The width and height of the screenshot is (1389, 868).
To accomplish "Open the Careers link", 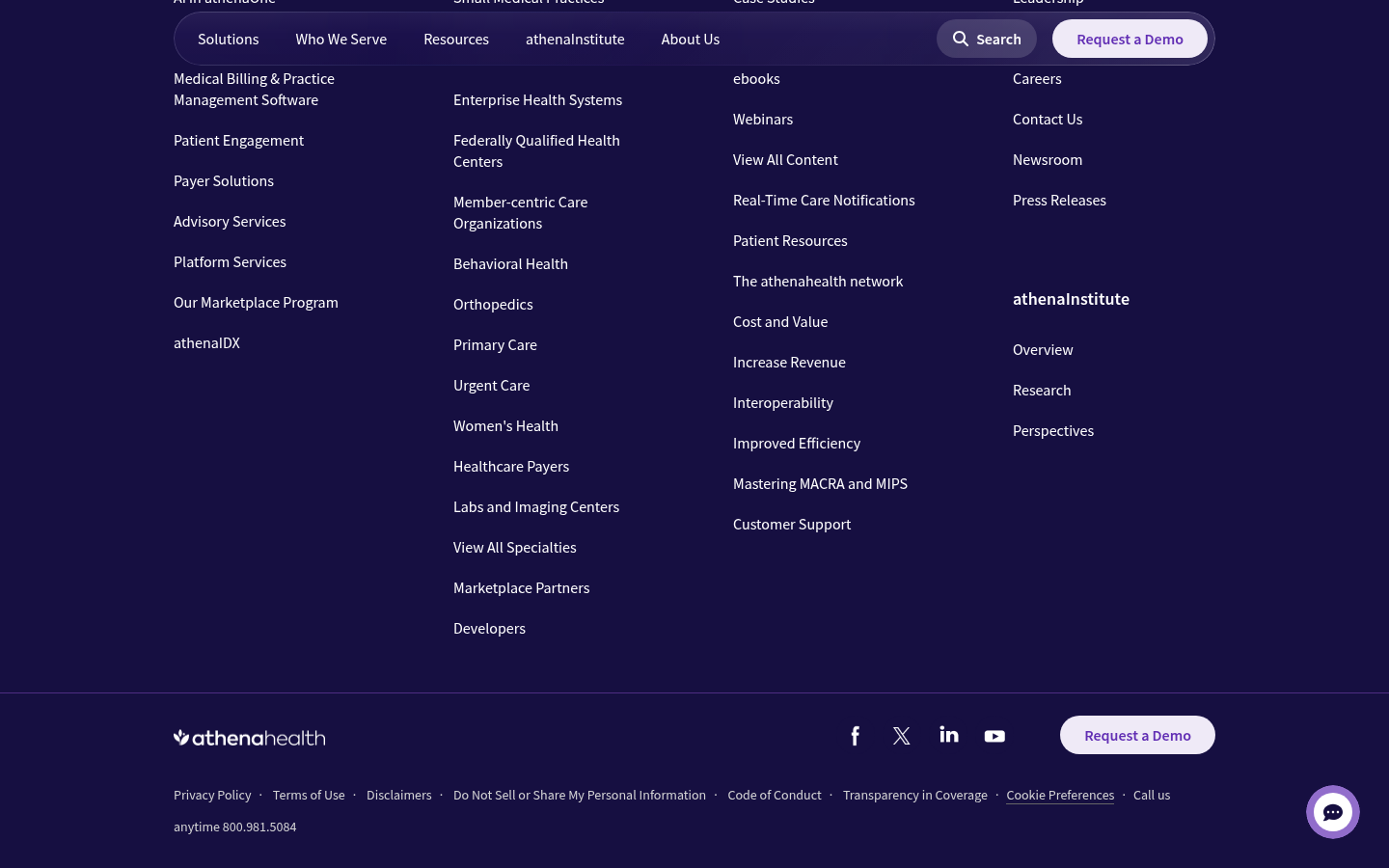I will pos(1037,78).
